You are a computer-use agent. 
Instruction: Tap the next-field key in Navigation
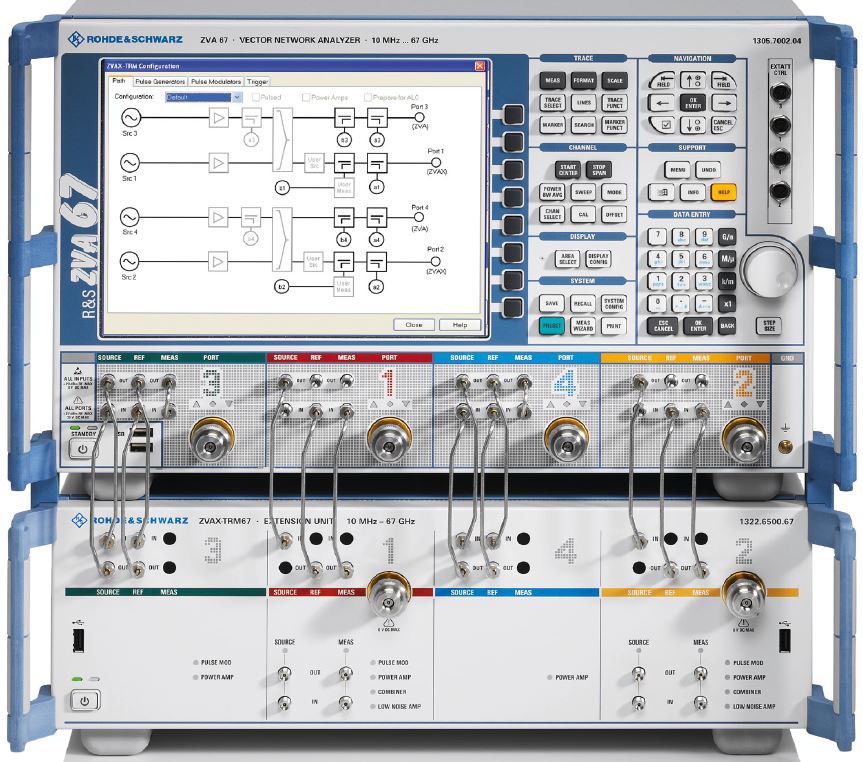pyautogui.click(x=724, y=81)
